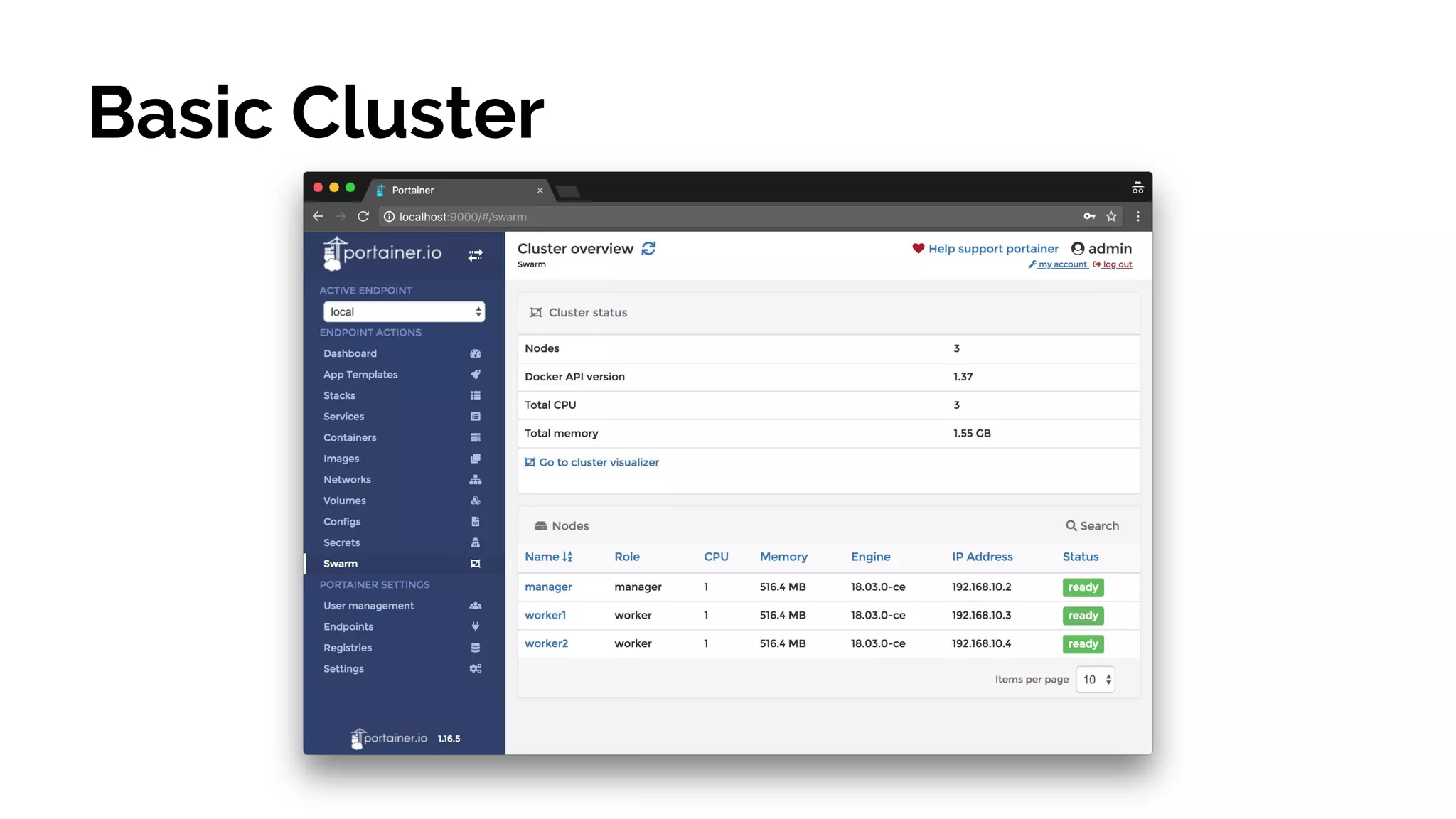This screenshot has height=819, width=1456.
Task: Click the Containers server icon
Action: [476, 437]
